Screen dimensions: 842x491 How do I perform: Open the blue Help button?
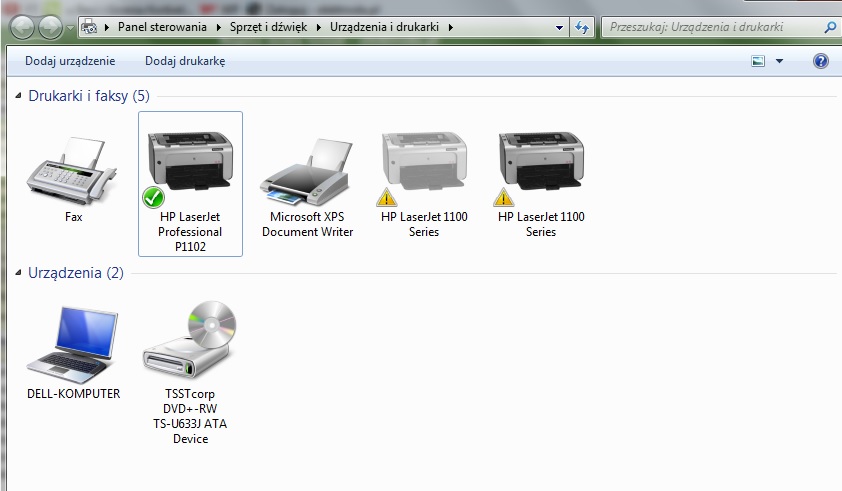(821, 61)
